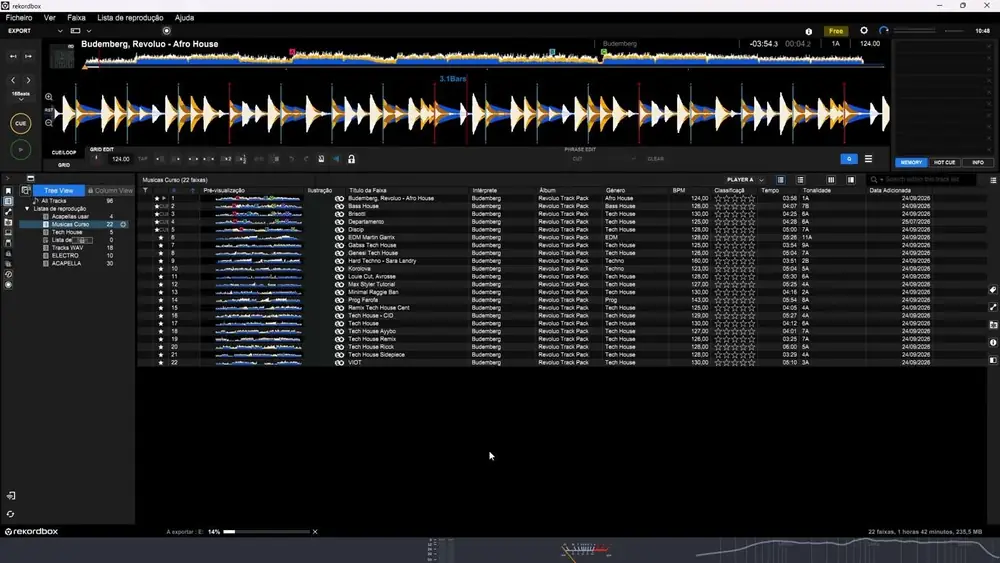Click the record button in top bar

pyautogui.click(x=166, y=31)
